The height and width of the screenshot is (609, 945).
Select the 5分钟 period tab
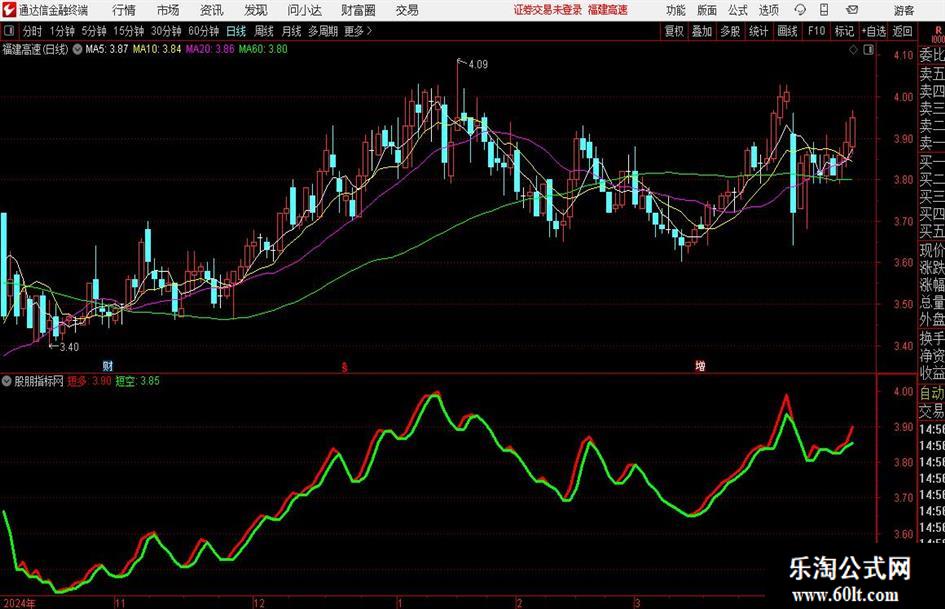coord(94,31)
